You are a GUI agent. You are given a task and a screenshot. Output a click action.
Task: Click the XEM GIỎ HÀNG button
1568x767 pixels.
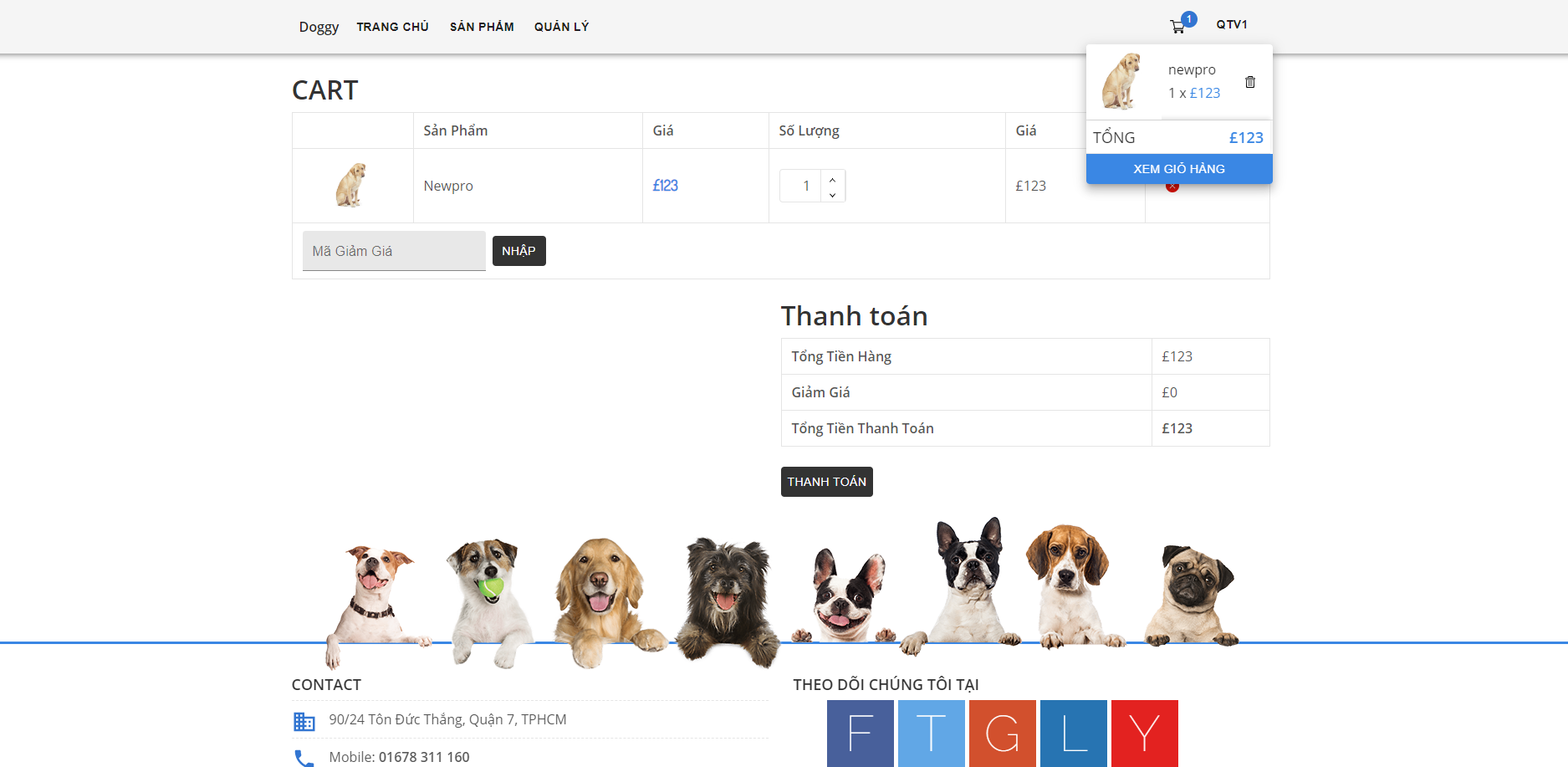coord(1178,168)
